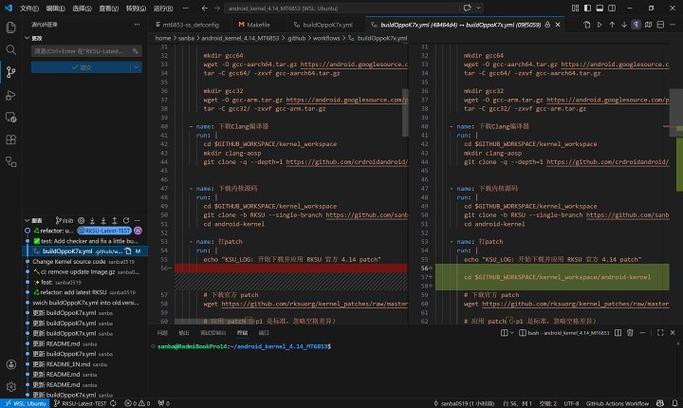Open commit button dropdown arrow
The height and width of the screenshot is (408, 683).
136,67
